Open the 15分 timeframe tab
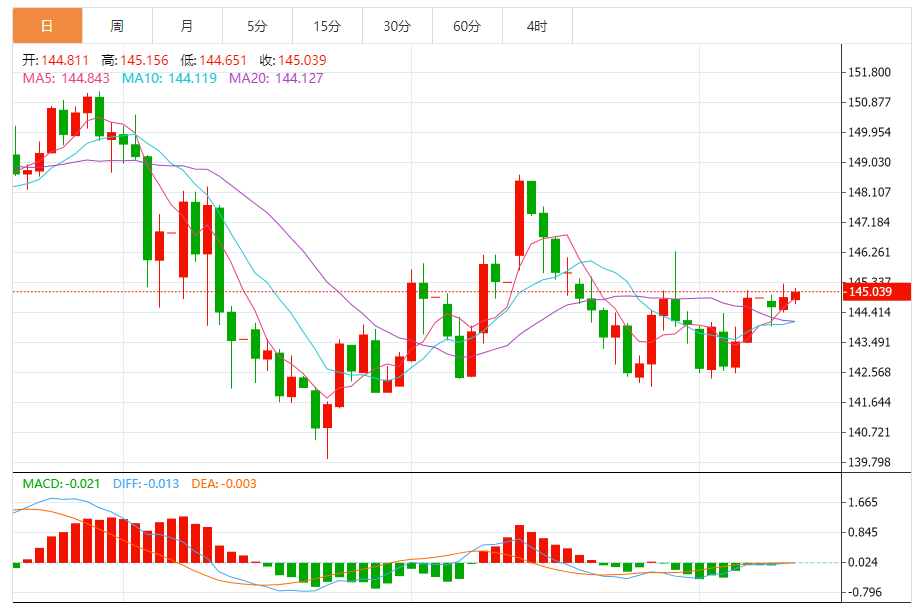This screenshot has width=923, height=603. [x=327, y=26]
